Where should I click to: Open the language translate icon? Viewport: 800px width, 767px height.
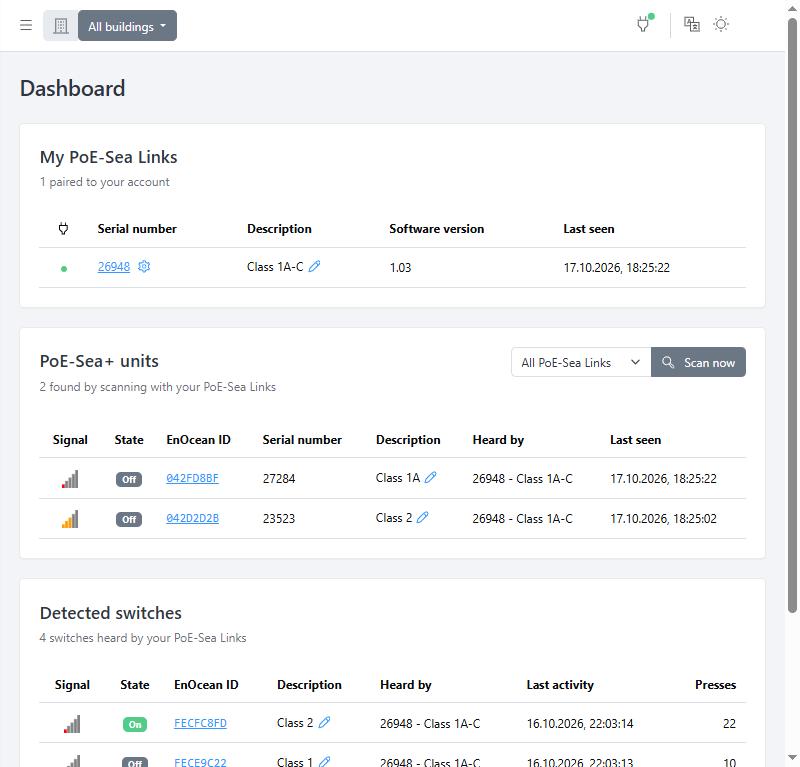point(691,24)
